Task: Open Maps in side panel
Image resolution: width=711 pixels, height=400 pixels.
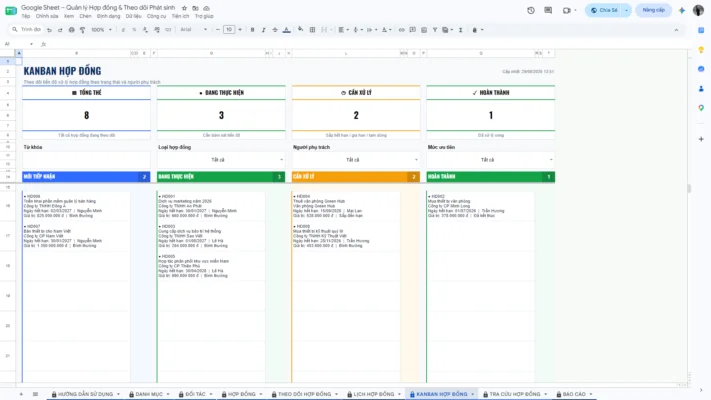Action: [x=701, y=108]
